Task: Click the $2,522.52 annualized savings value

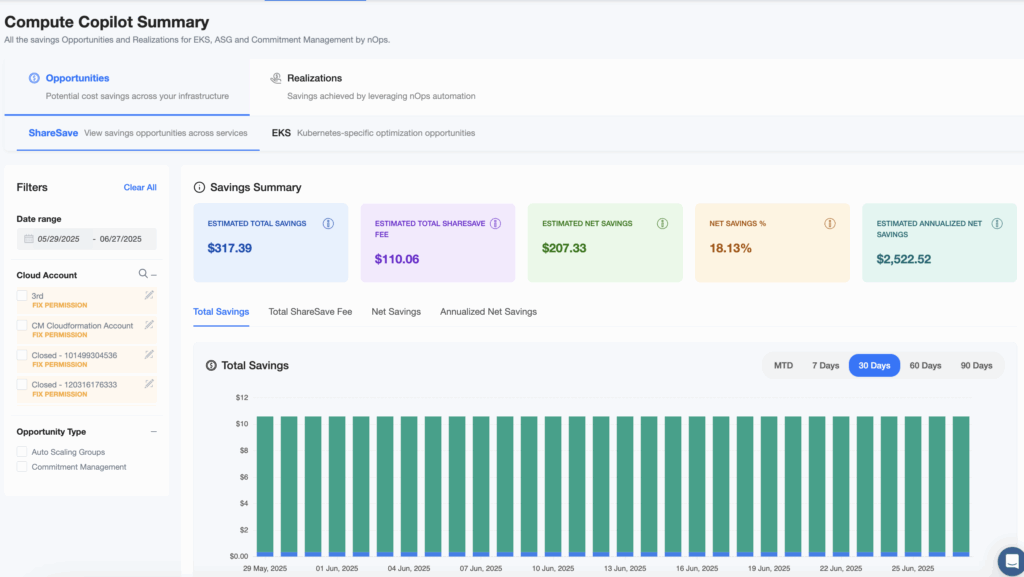Action: click(x=904, y=259)
